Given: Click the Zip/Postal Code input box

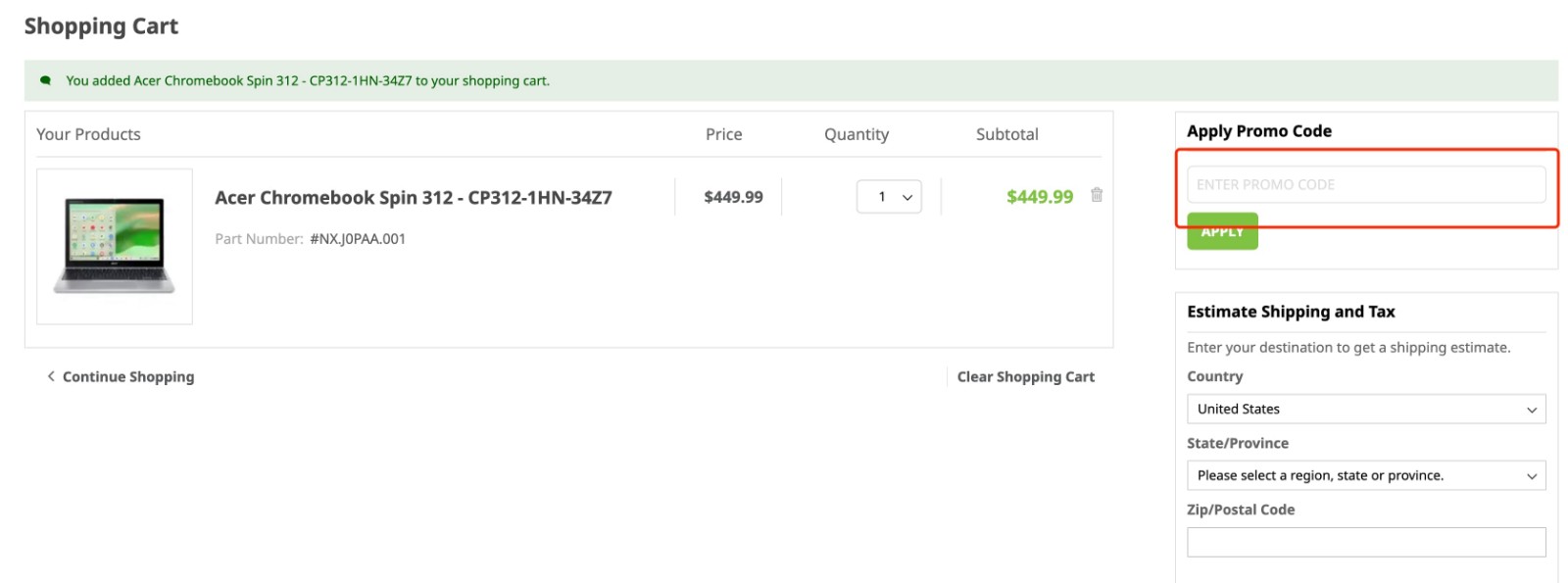Looking at the screenshot, I should pyautogui.click(x=1366, y=541).
